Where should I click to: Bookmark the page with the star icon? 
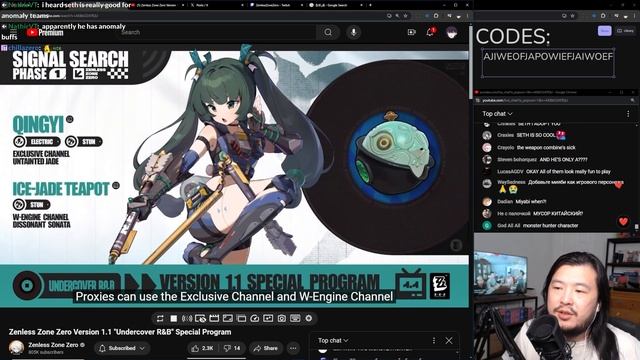(405, 16)
